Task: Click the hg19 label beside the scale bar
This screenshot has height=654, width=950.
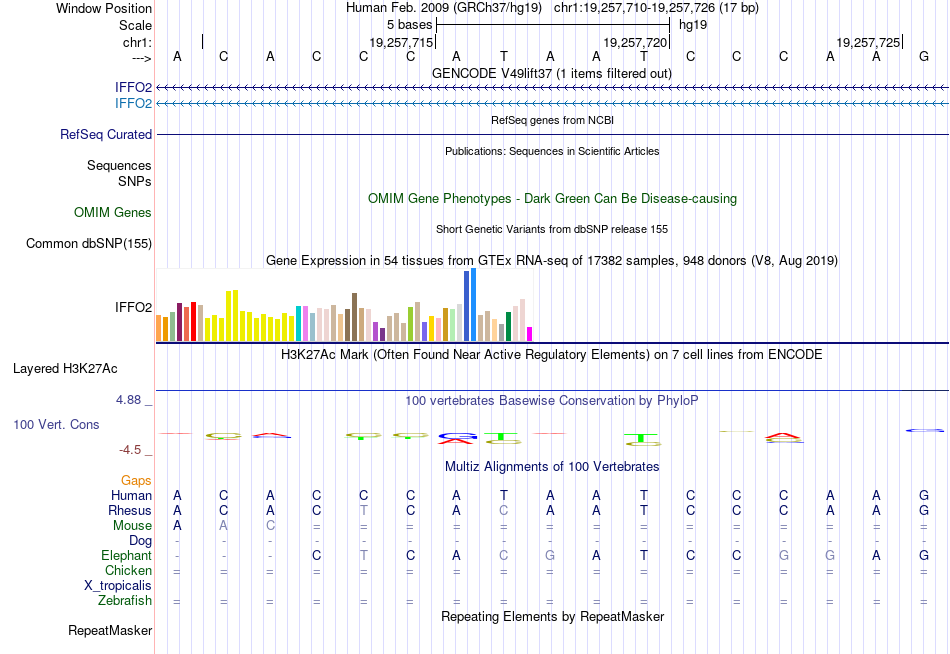Action: click(x=693, y=25)
